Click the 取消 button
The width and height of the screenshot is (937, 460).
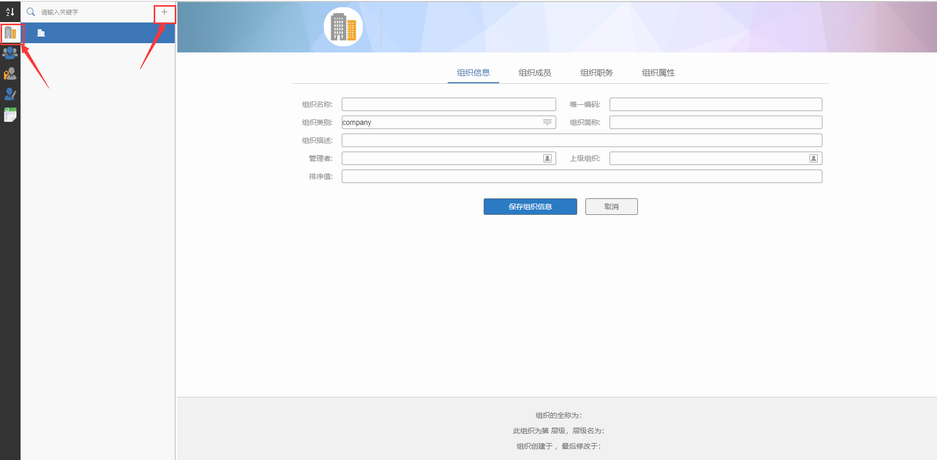611,207
